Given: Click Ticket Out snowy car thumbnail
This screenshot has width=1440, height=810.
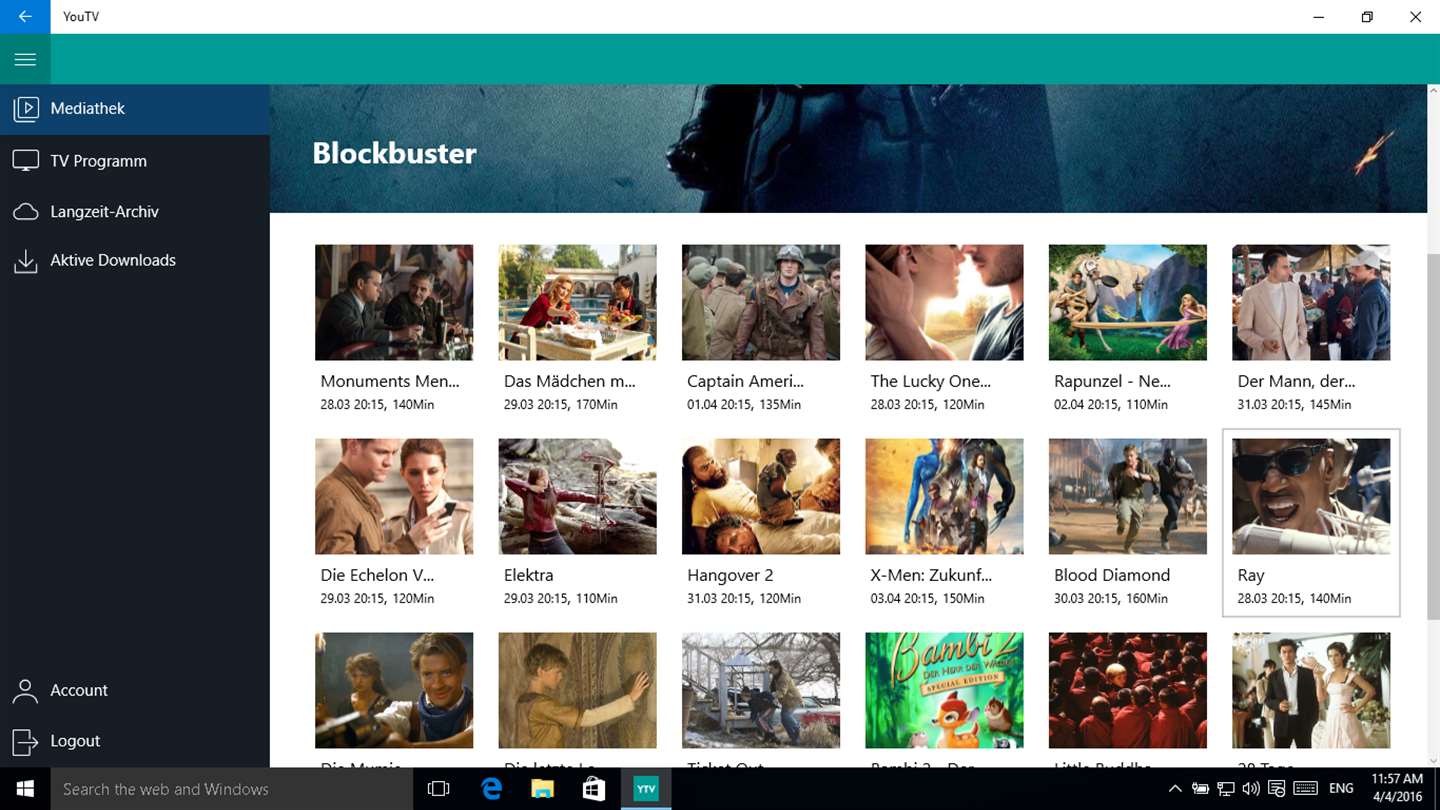Looking at the screenshot, I should click(x=761, y=690).
